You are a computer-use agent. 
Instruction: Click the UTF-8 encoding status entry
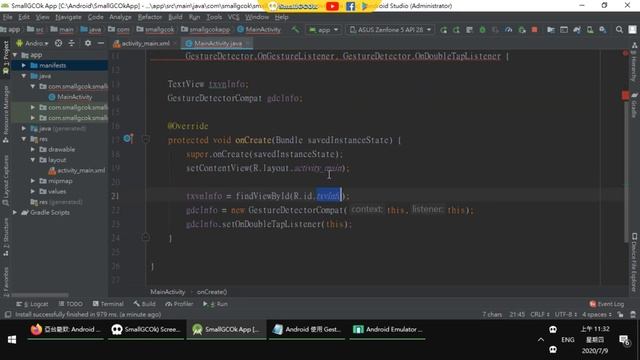click(x=565, y=315)
